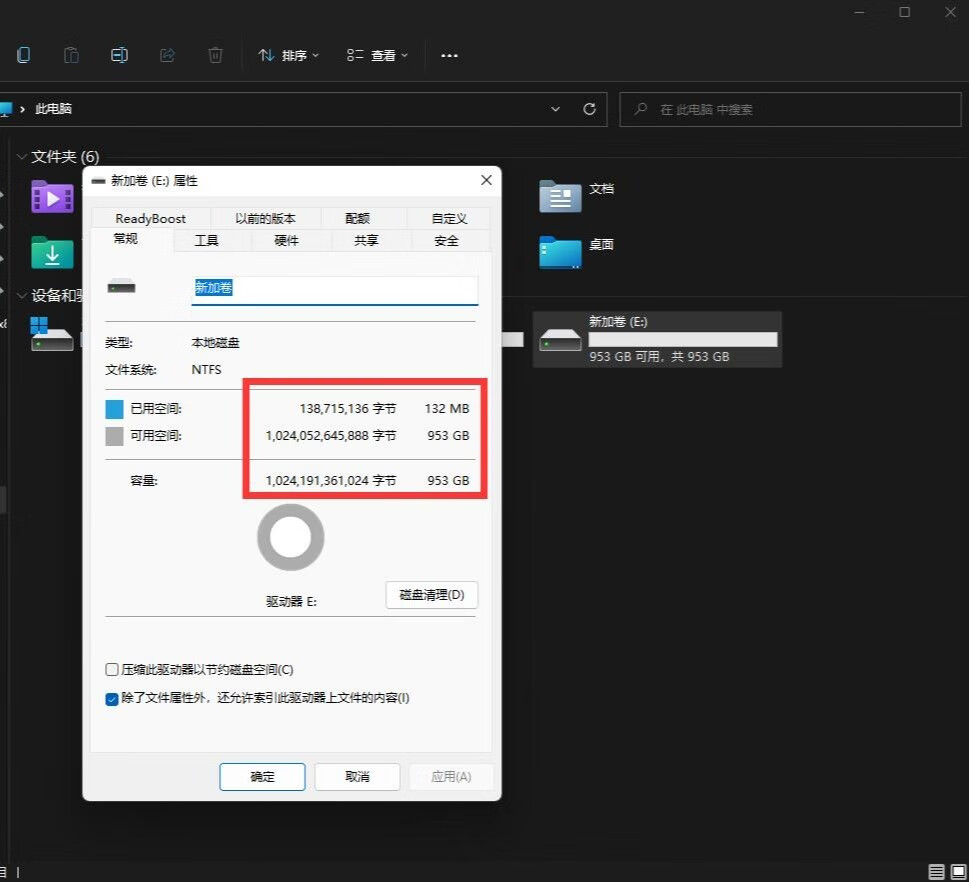Select the Windows system drive icon
The width and height of the screenshot is (969, 882).
(53, 334)
